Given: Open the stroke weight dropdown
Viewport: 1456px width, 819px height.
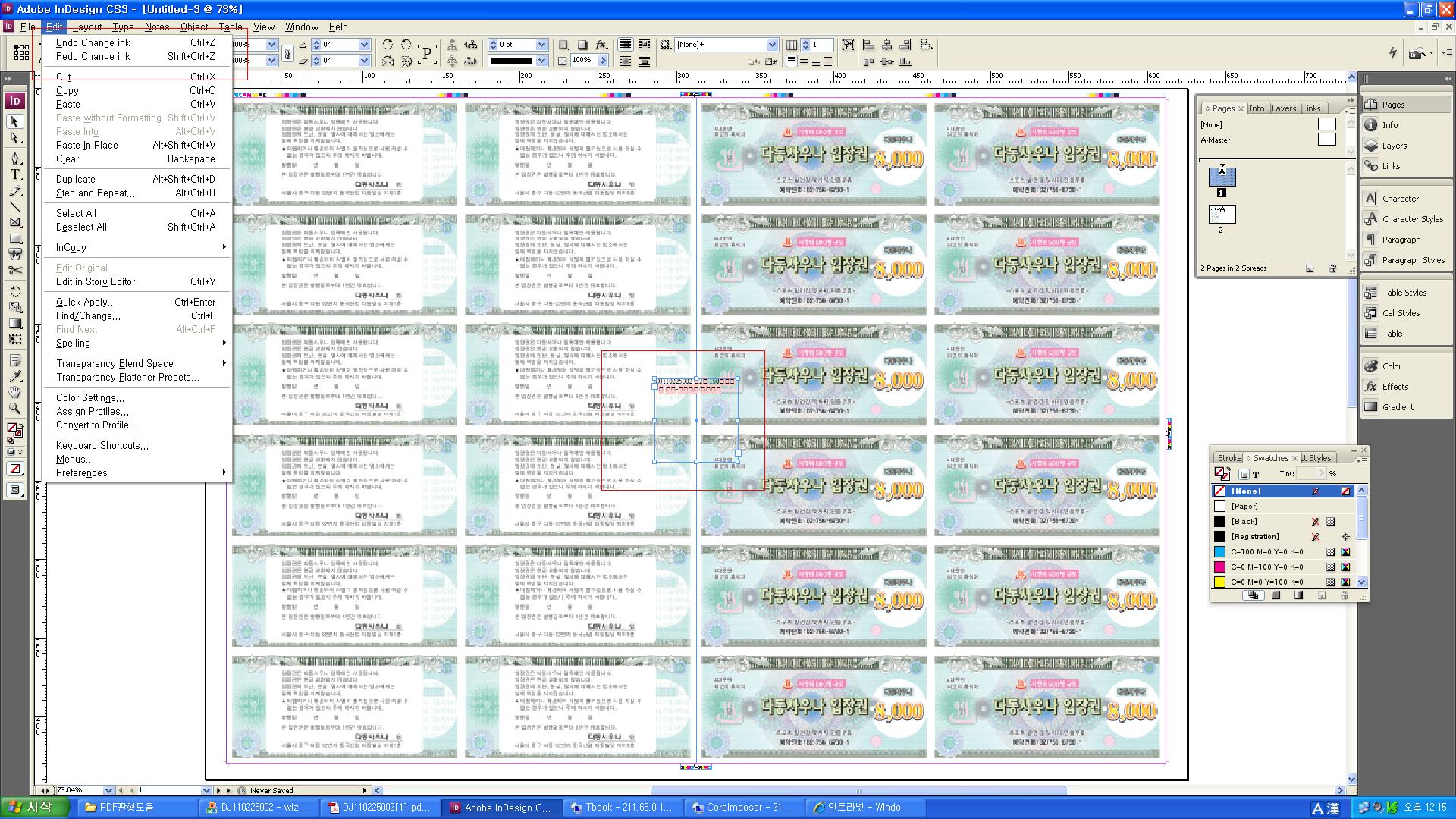Looking at the screenshot, I should coord(541,45).
